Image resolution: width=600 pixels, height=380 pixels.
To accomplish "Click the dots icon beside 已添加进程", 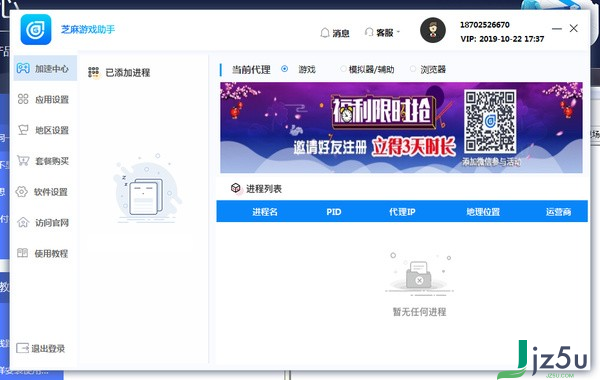I will pos(93,72).
